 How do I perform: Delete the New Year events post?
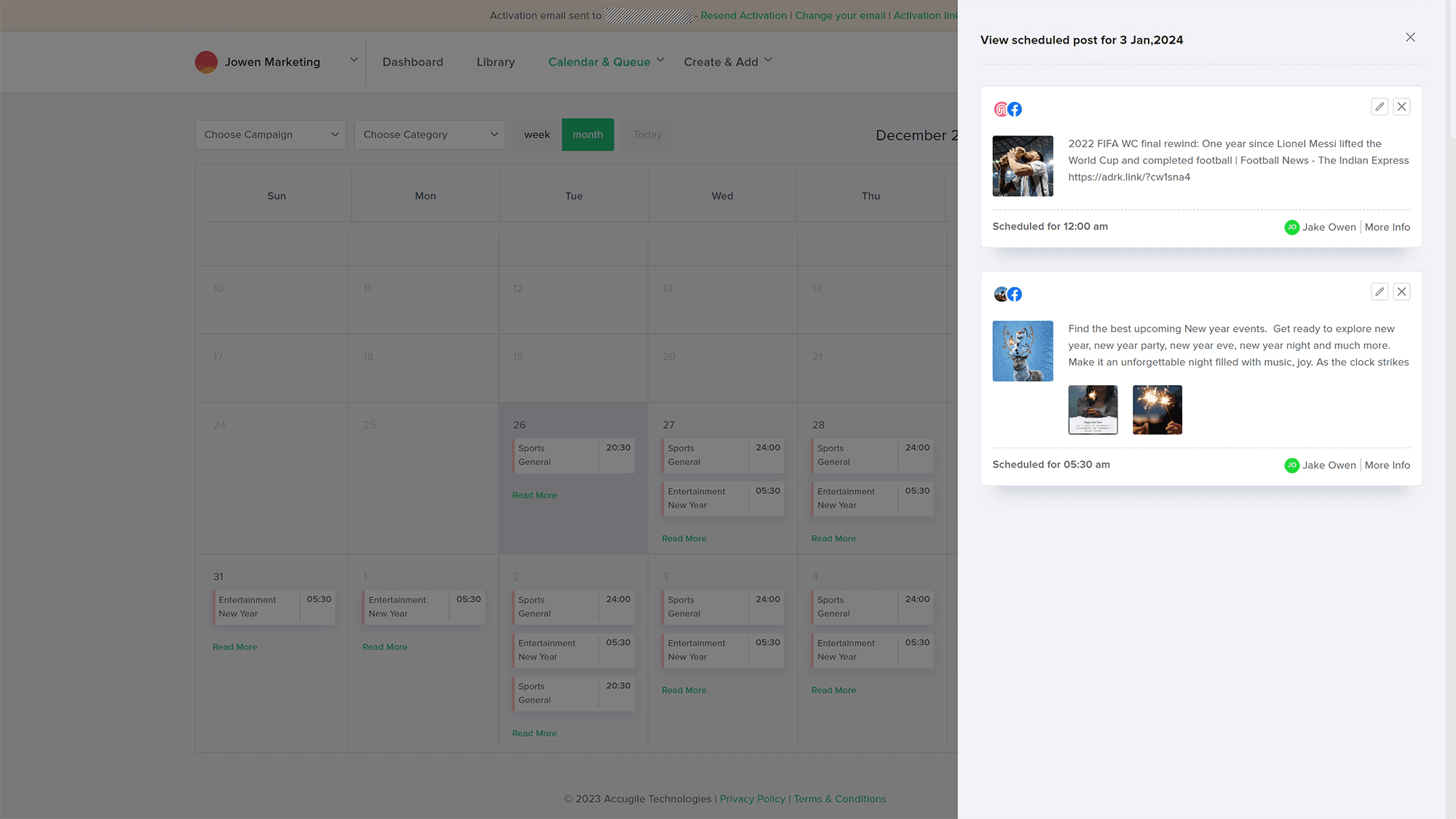point(1401,292)
